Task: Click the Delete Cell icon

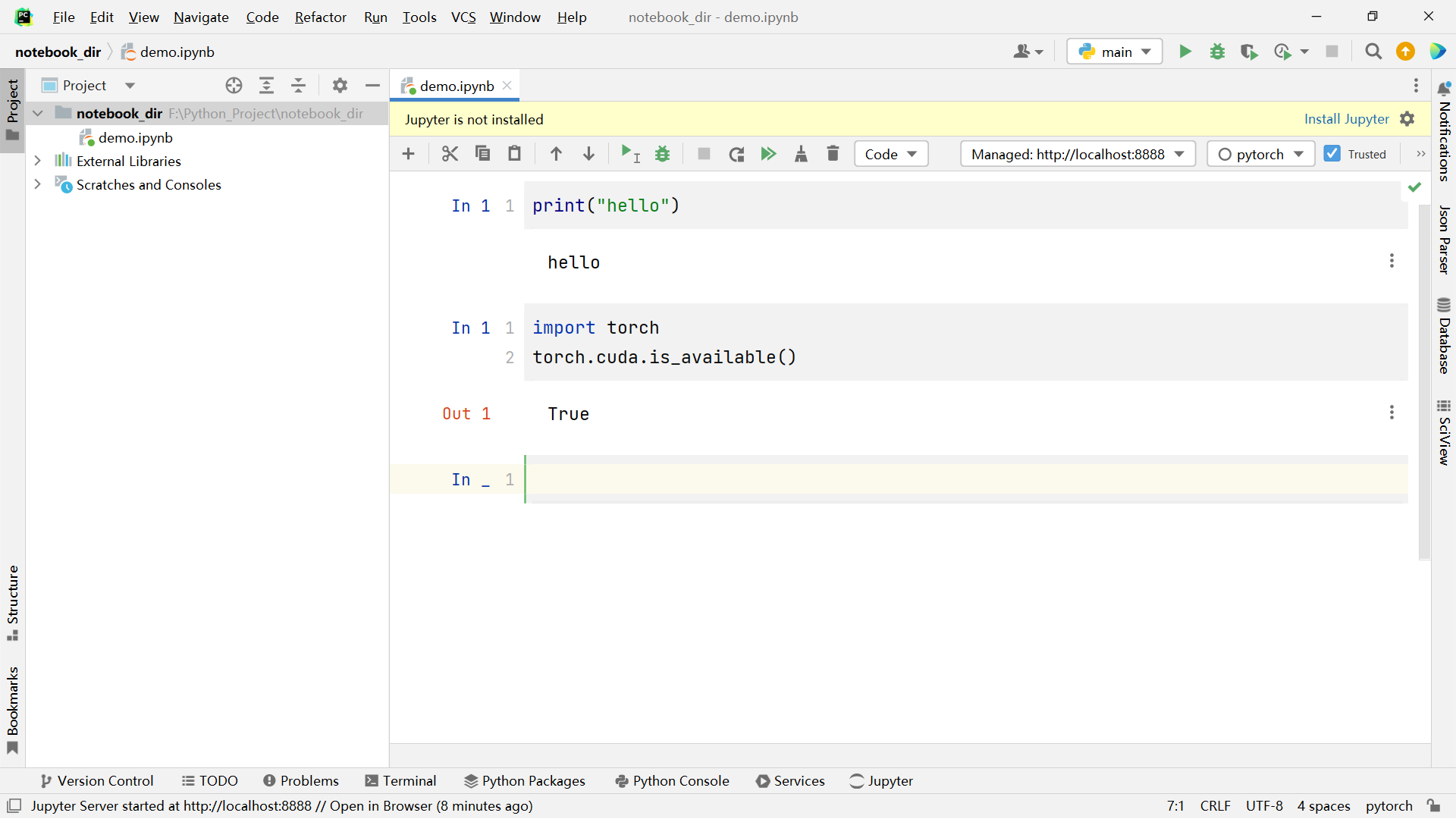Action: point(832,154)
